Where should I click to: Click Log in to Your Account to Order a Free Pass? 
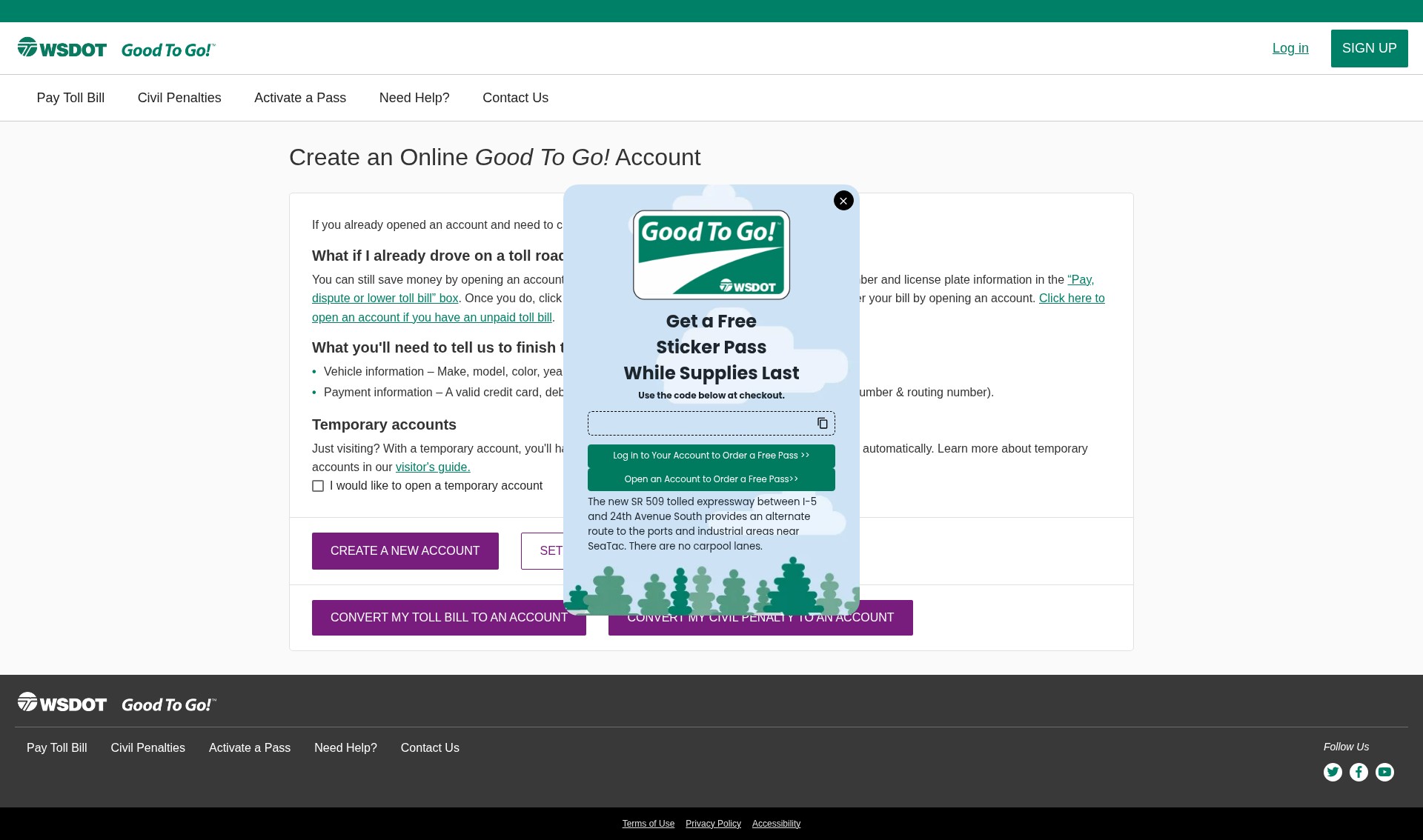click(711, 456)
